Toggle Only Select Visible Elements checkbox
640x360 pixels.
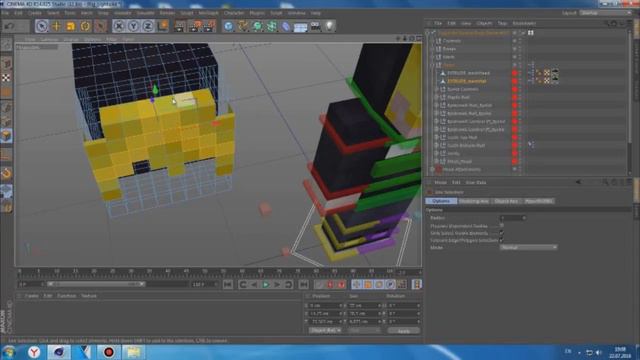tap(502, 233)
